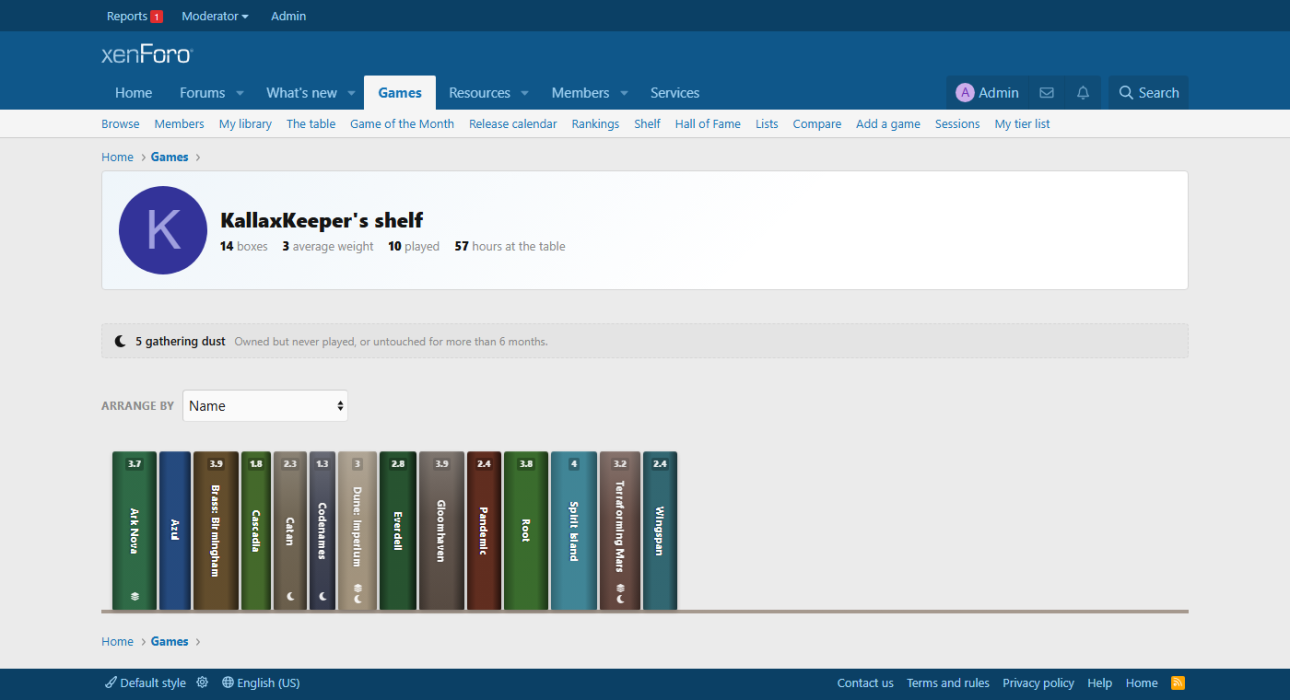Open Hall of Fame link
The width and height of the screenshot is (1290, 700).
pos(708,124)
